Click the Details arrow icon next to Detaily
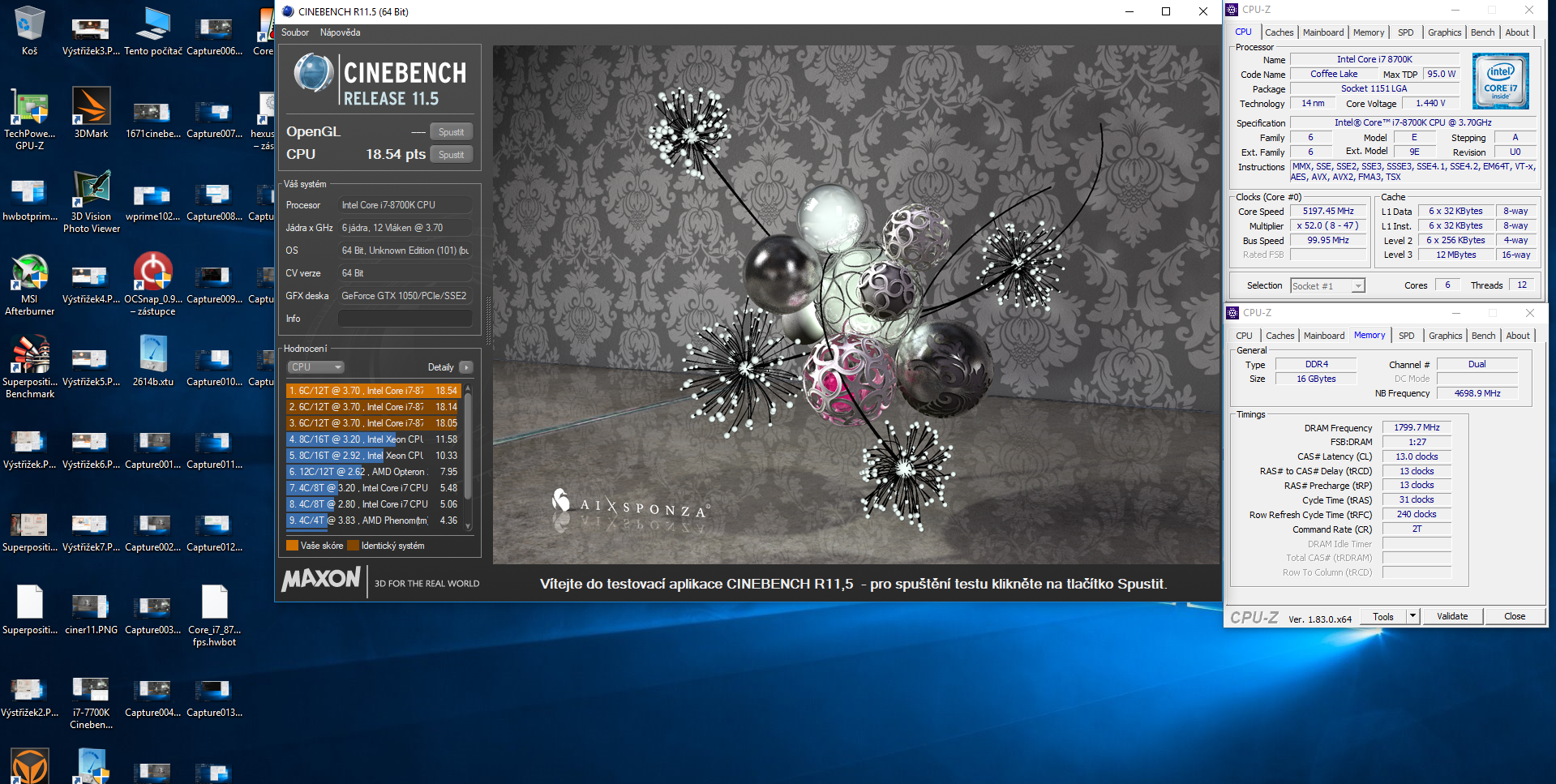Screen dimensions: 1556x784 (x=466, y=367)
